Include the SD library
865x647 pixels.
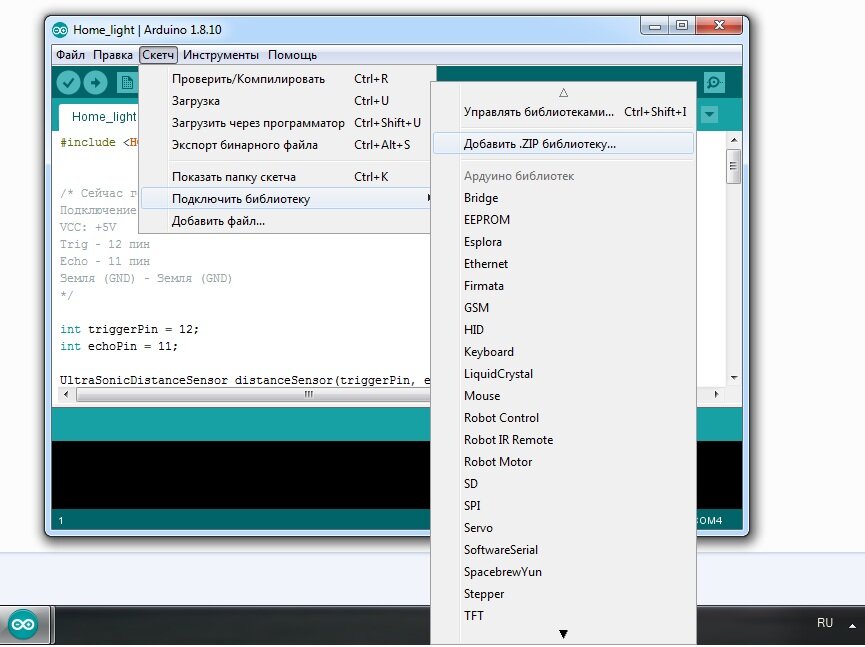[x=563, y=484]
